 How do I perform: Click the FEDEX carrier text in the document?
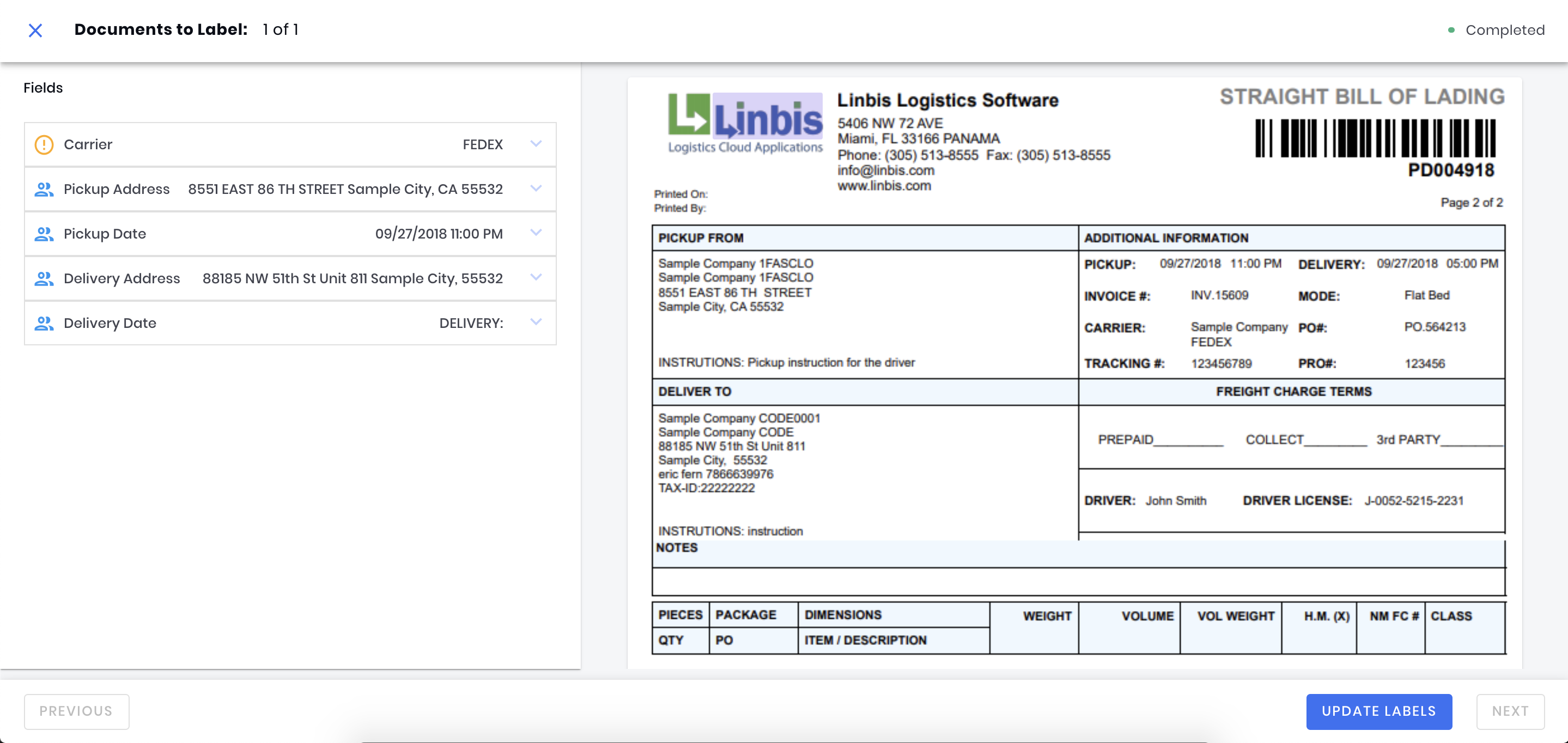[1211, 342]
